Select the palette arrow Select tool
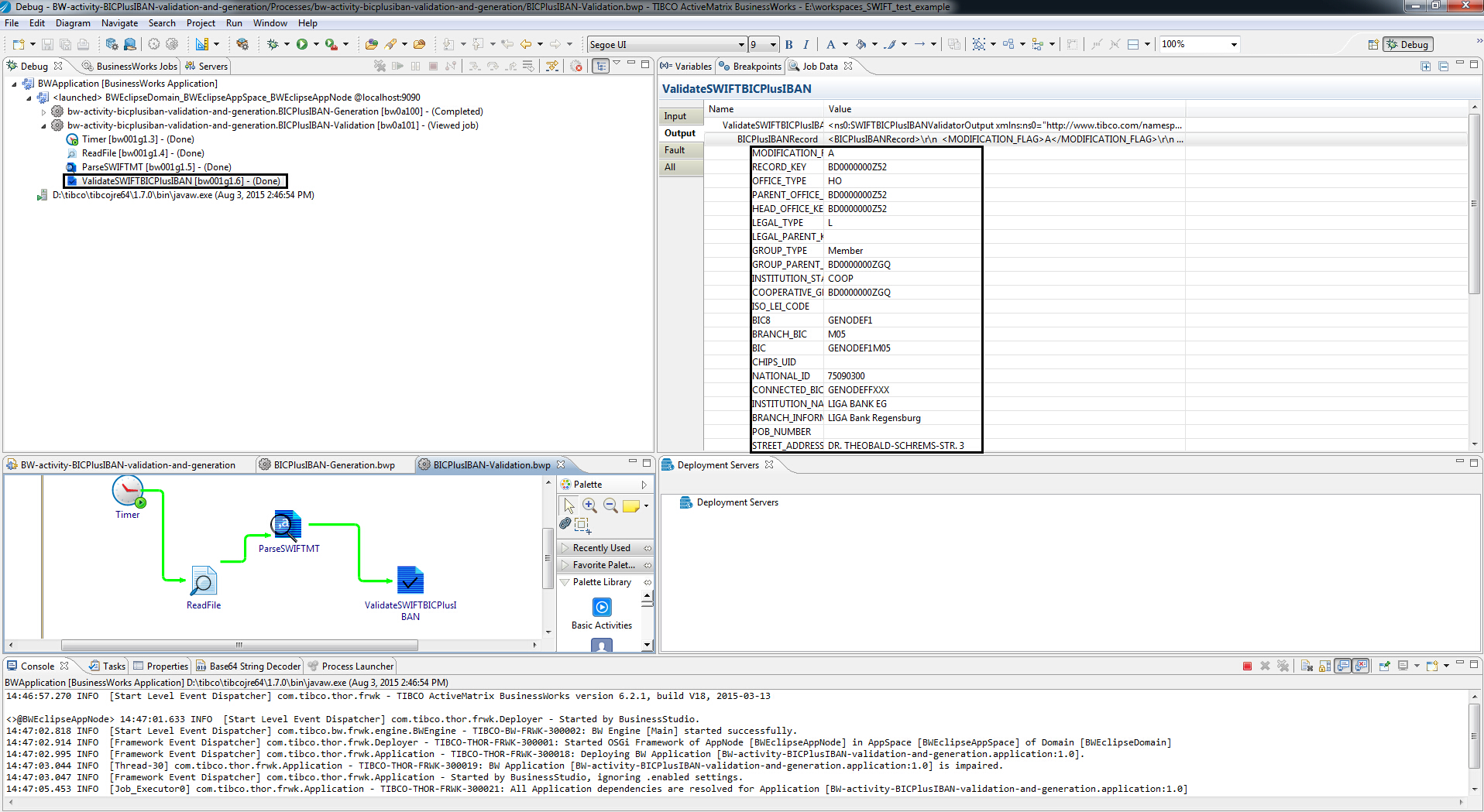 point(569,505)
